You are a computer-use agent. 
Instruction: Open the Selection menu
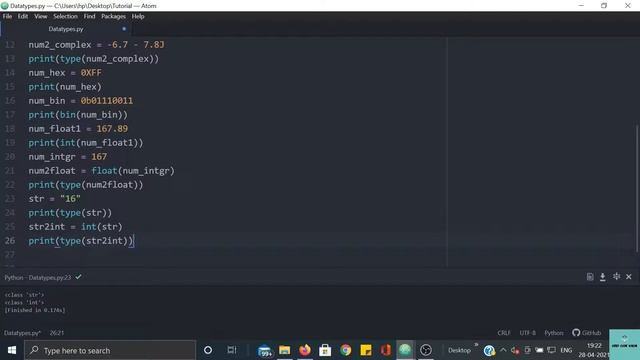point(65,16)
